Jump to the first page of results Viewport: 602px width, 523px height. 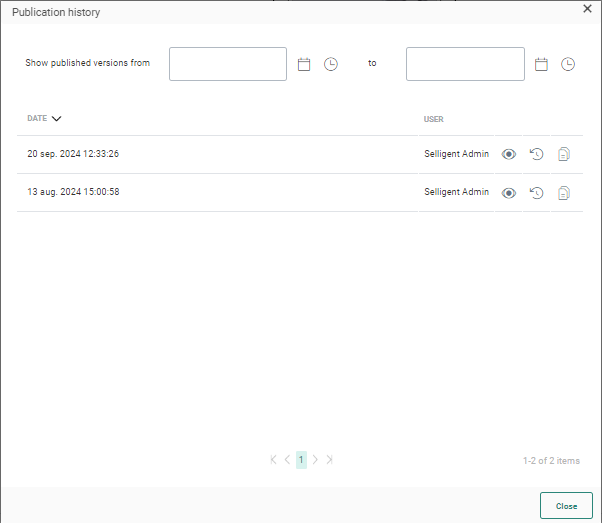273,460
